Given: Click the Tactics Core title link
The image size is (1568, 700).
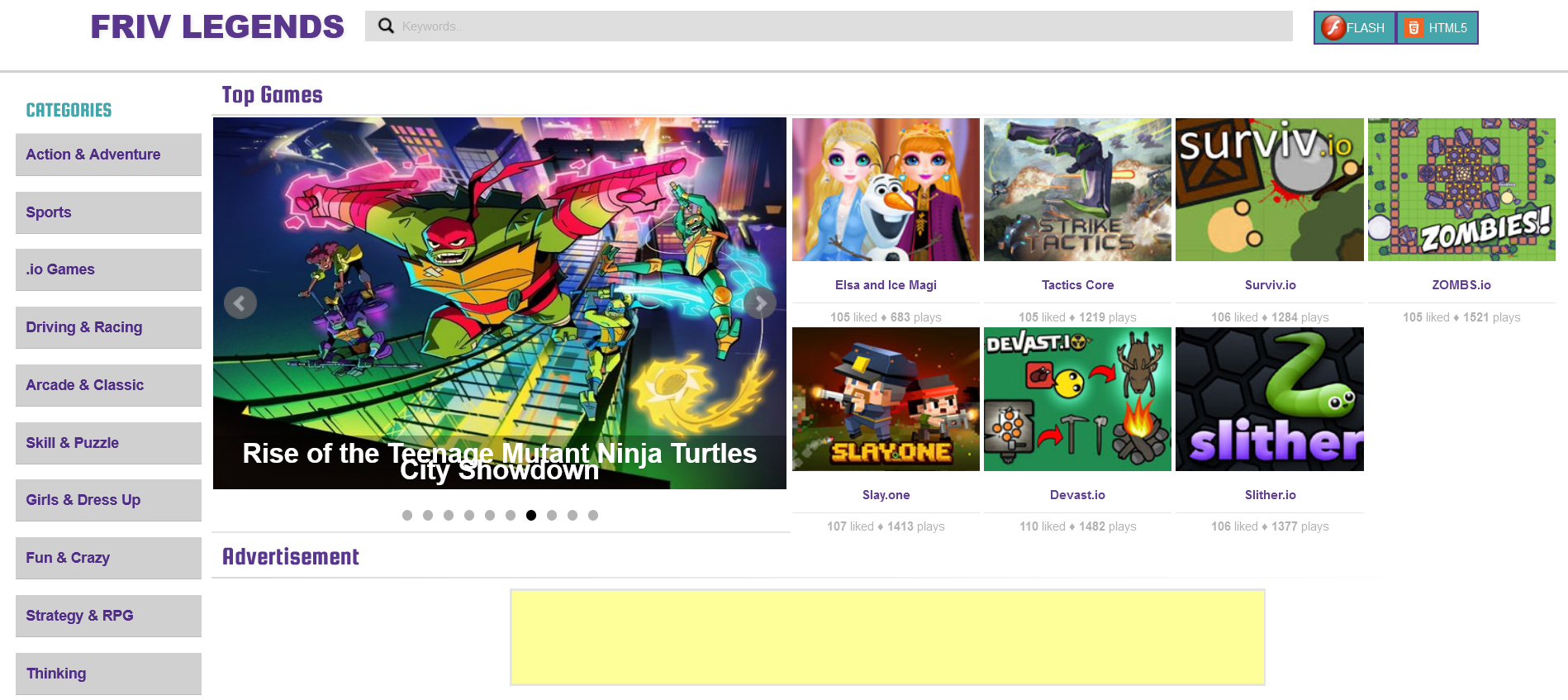Looking at the screenshot, I should (x=1077, y=285).
